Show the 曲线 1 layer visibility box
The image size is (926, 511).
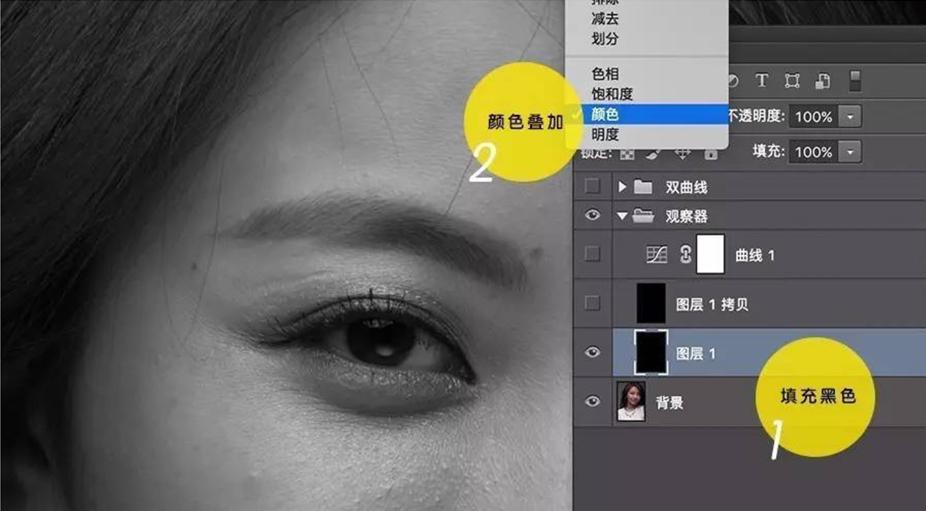click(x=592, y=254)
